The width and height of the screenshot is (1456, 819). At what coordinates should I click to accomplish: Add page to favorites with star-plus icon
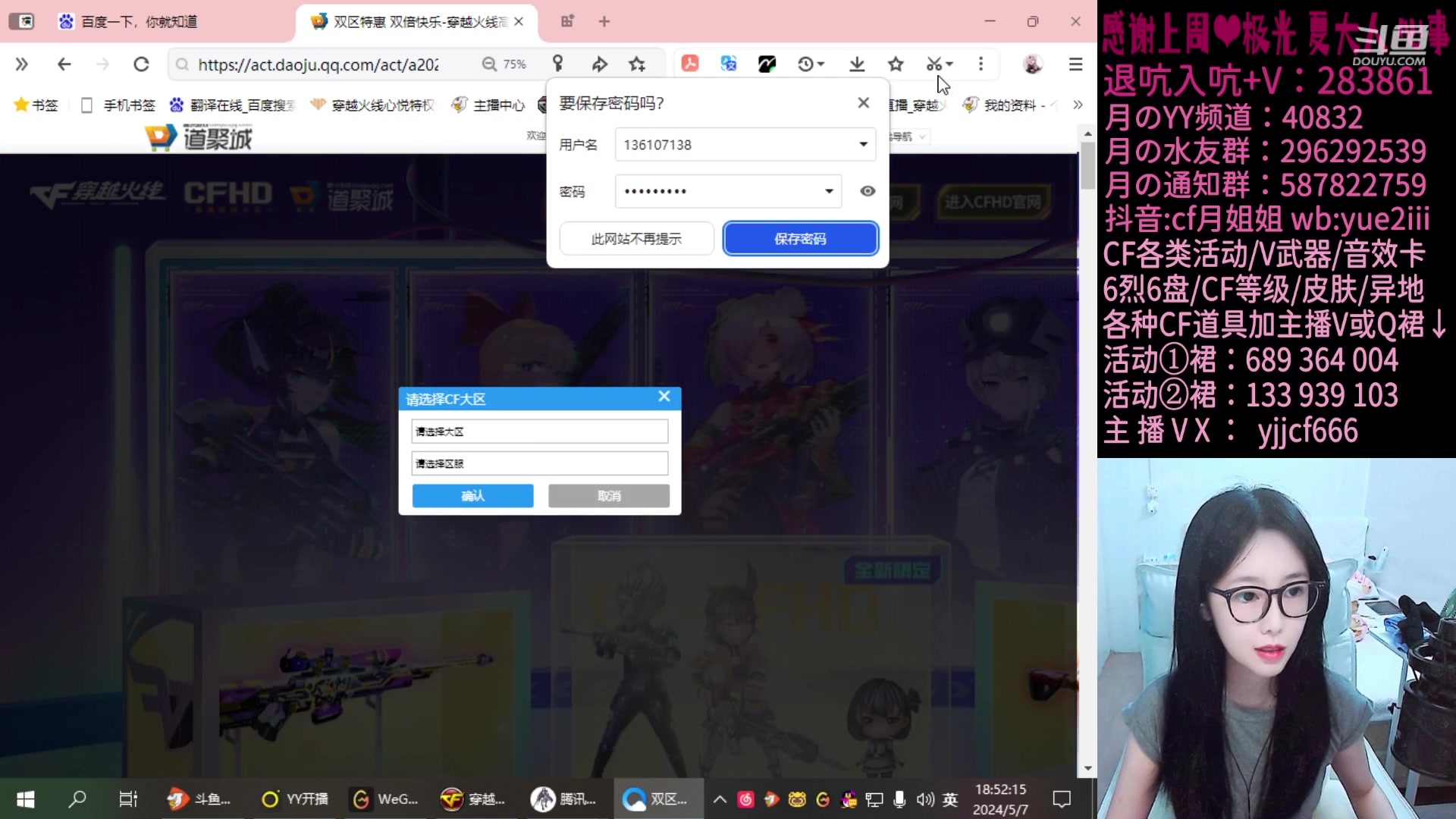coord(637,64)
